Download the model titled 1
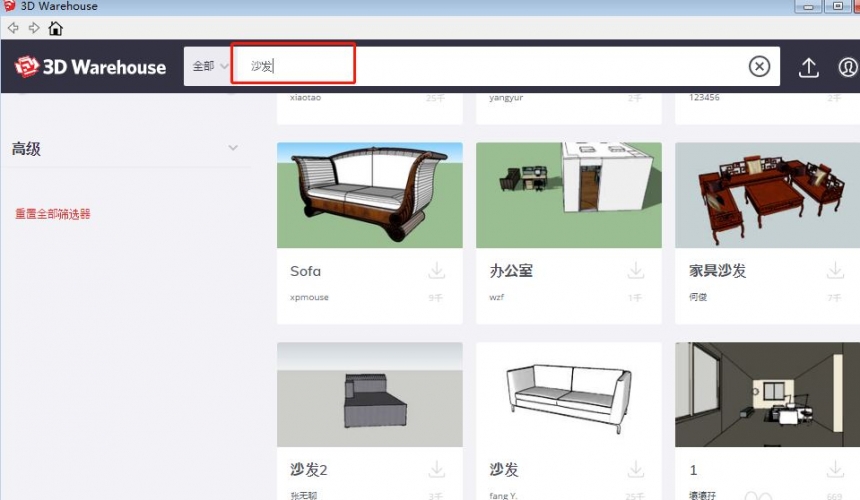 click(835, 469)
